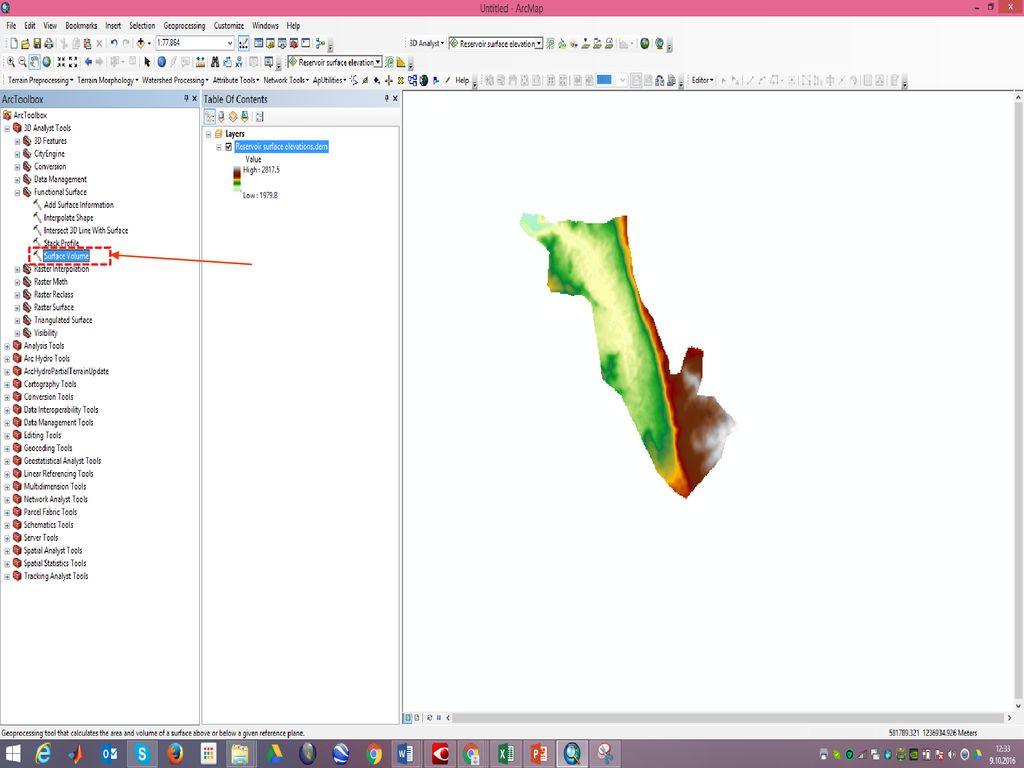Image resolution: width=1024 pixels, height=768 pixels.
Task: Toggle auto-hide pin on ArcToolbox panel
Action: (185, 99)
